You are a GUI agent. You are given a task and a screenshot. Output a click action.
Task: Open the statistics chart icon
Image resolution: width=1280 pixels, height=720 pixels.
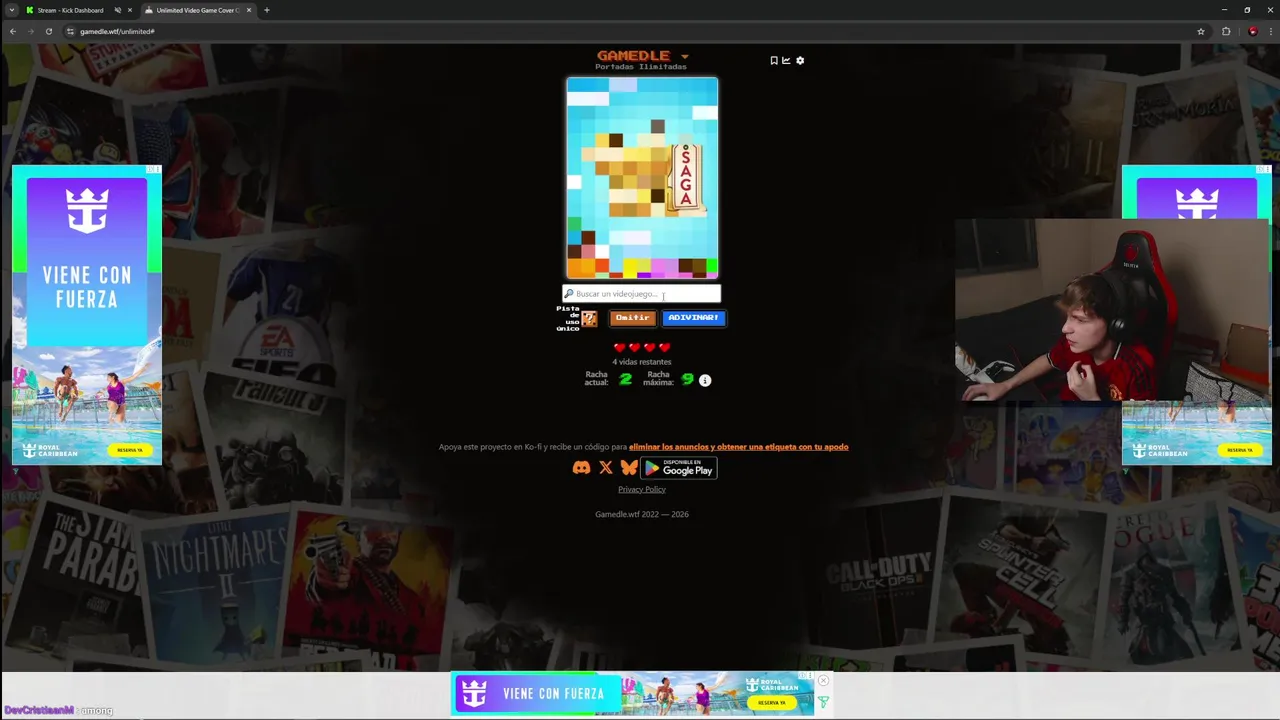[x=786, y=60]
